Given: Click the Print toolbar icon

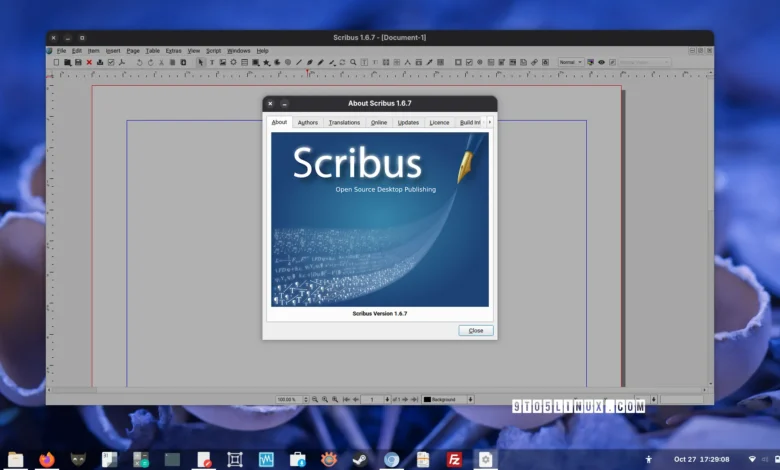Looking at the screenshot, I should (100, 62).
